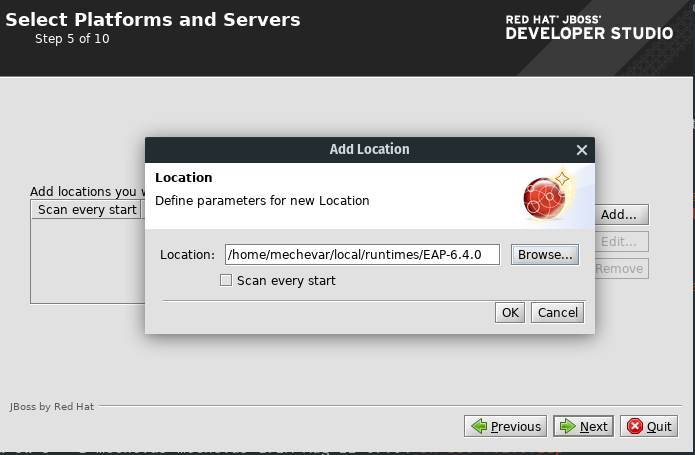This screenshot has height=455, width=695.
Task: Proceed with the Next button
Action: pos(583,426)
